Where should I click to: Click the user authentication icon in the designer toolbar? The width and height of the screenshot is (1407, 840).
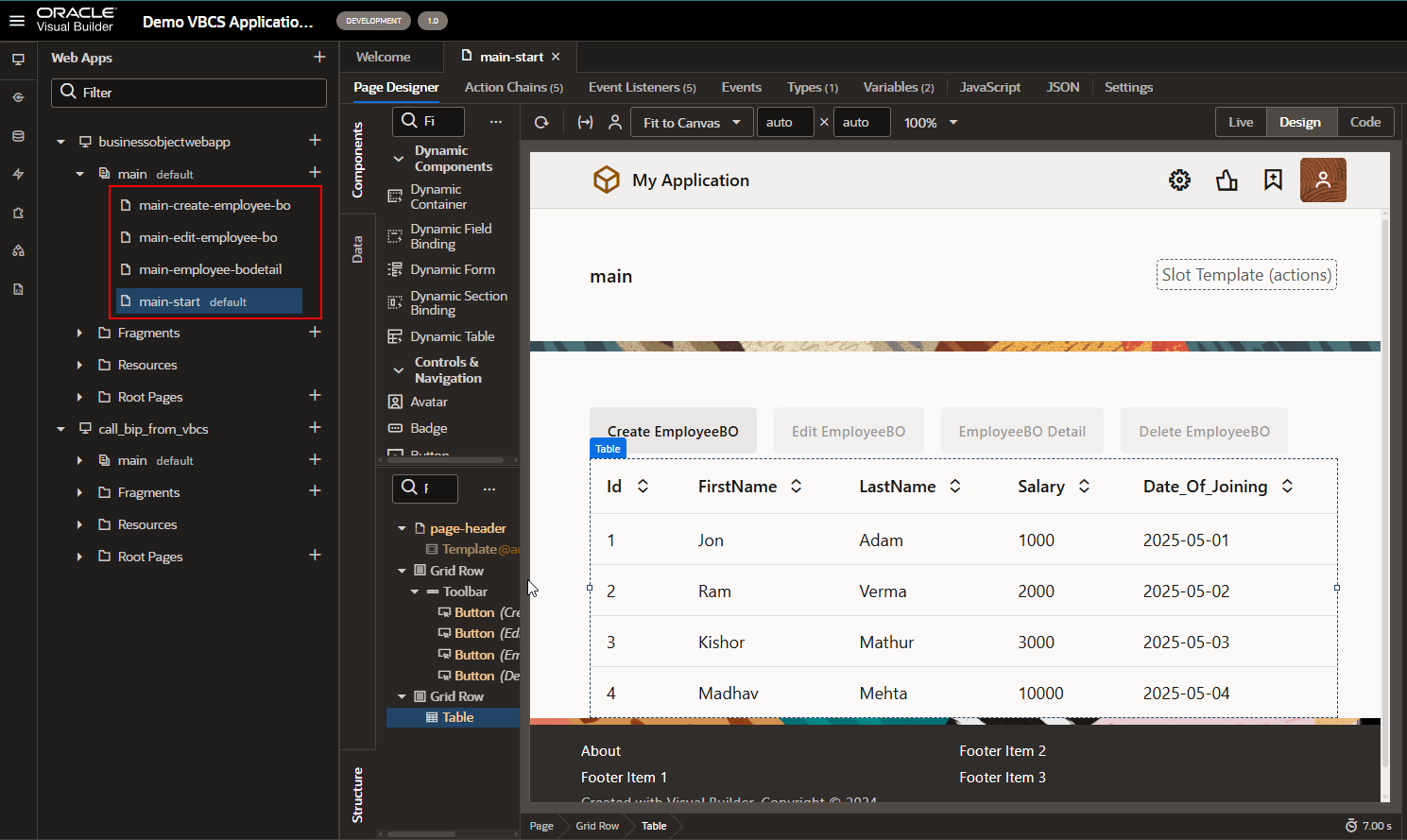pos(615,122)
